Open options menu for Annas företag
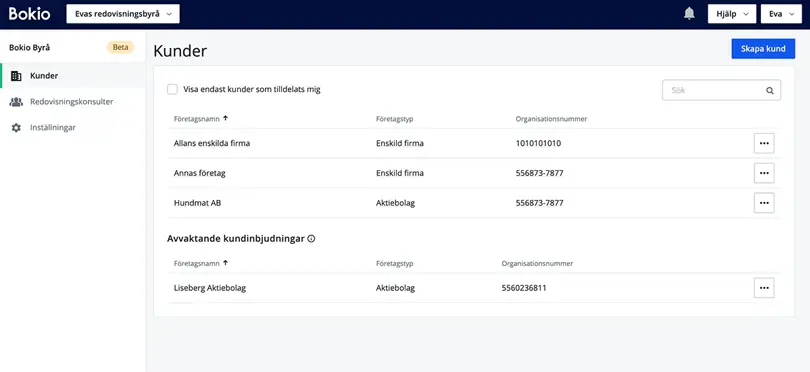 pos(764,173)
